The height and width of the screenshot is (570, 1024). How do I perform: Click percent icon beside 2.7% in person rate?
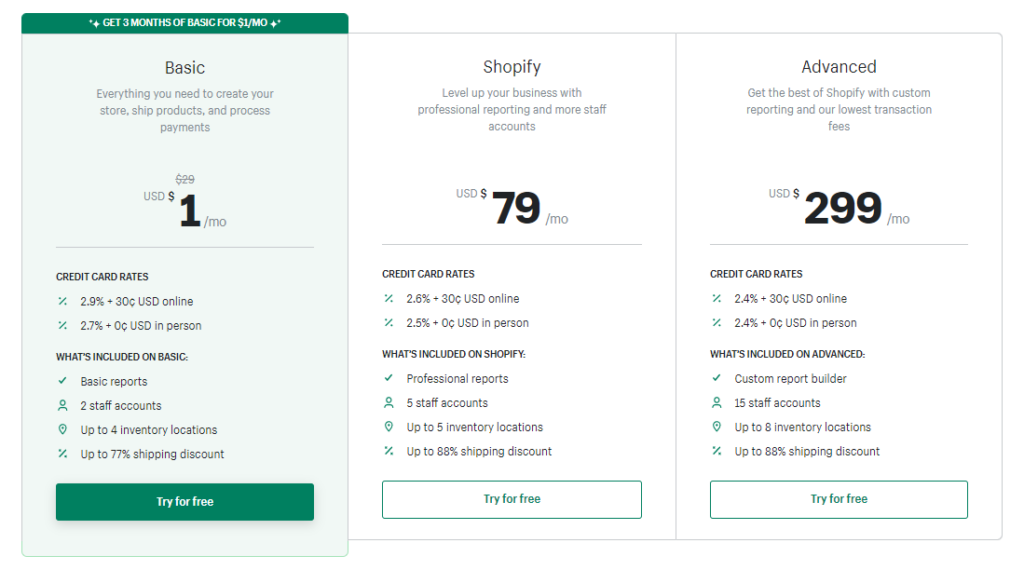point(63,325)
